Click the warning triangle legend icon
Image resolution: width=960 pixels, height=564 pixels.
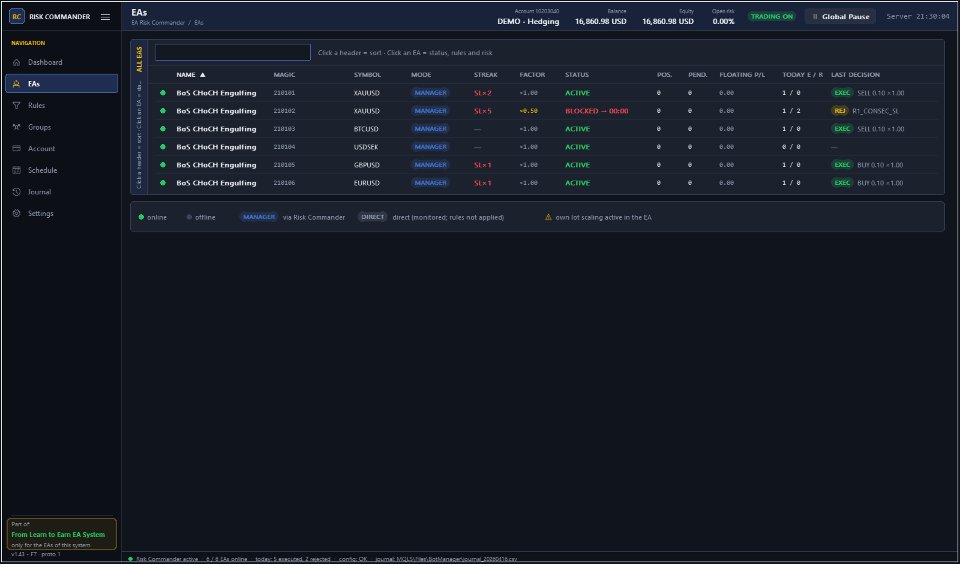point(549,217)
